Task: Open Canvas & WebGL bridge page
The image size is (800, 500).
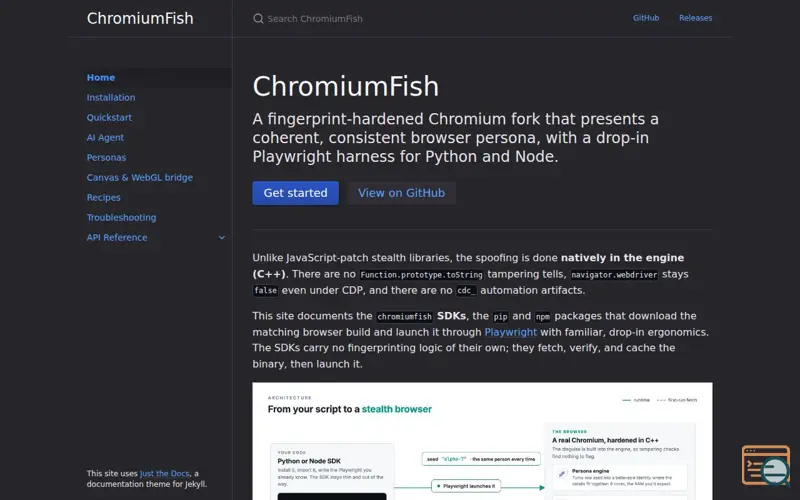Action: click(x=140, y=178)
